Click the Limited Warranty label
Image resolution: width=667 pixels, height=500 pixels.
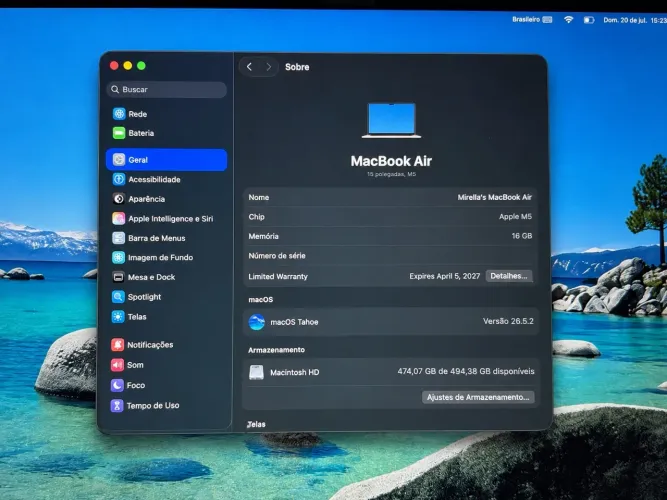pyautogui.click(x=278, y=277)
